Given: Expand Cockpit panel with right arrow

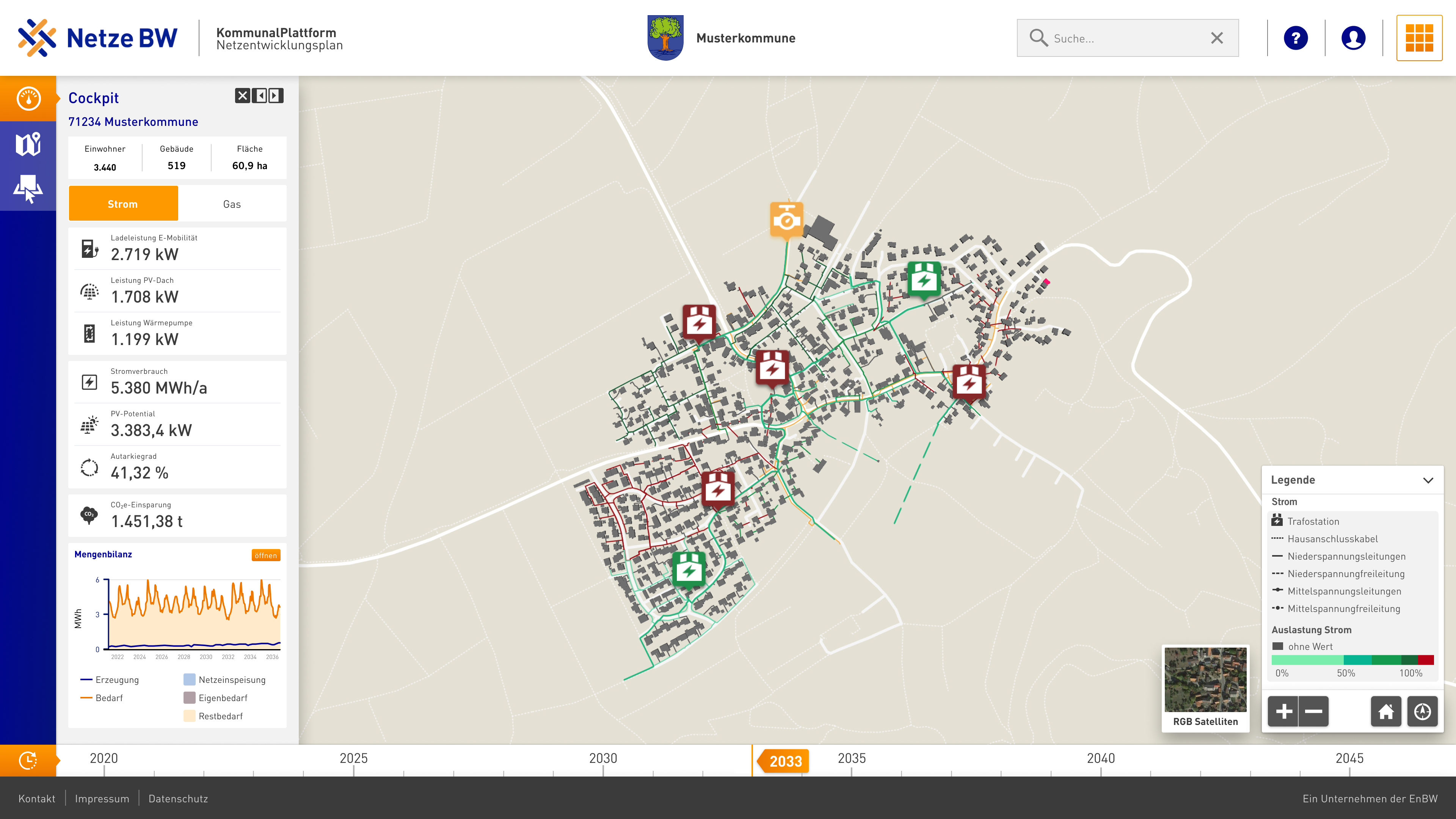Looking at the screenshot, I should [x=275, y=96].
